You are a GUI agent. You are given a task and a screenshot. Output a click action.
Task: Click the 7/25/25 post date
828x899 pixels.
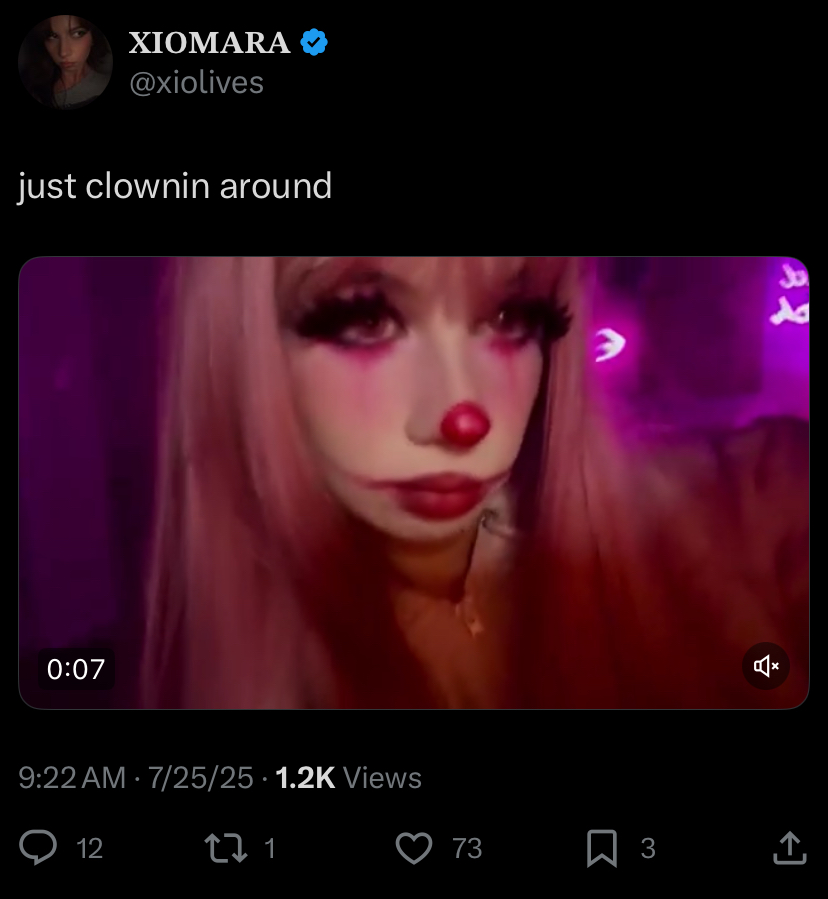201,778
